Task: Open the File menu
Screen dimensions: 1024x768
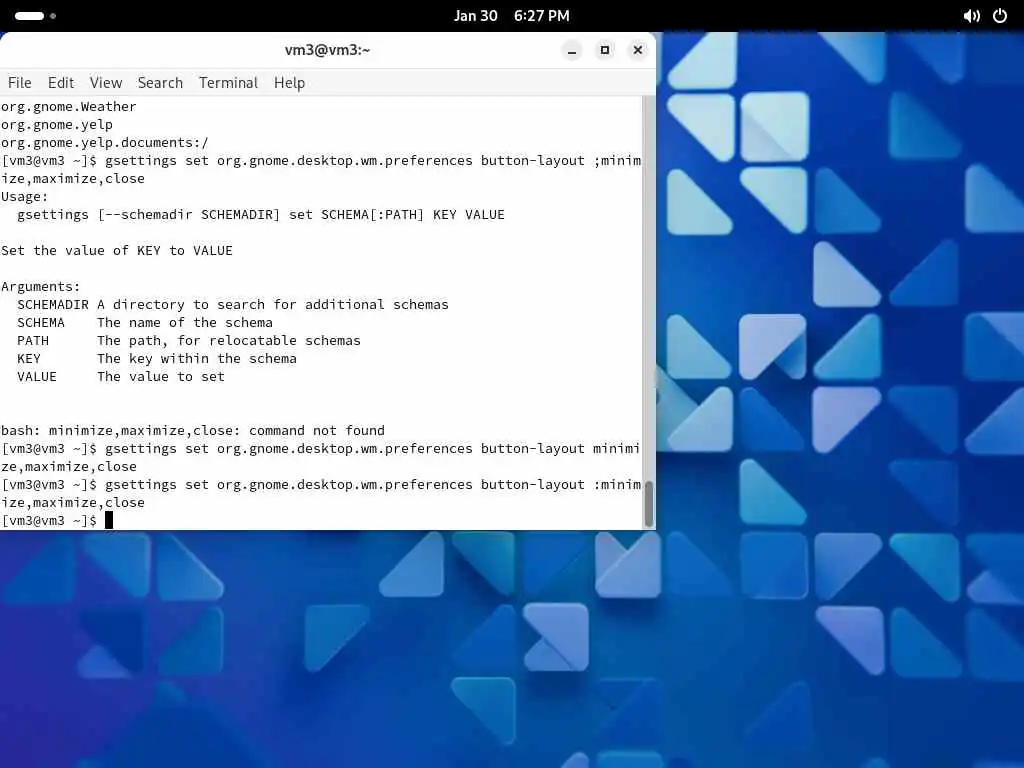Action: coord(20,83)
